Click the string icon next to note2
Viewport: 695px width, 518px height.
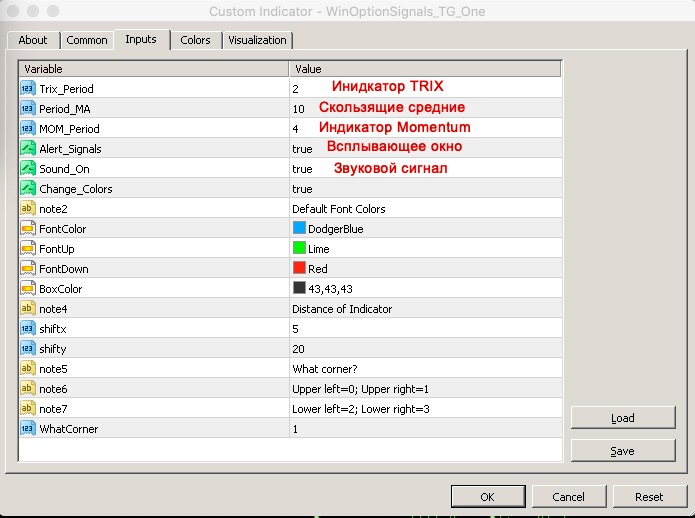coord(27,208)
